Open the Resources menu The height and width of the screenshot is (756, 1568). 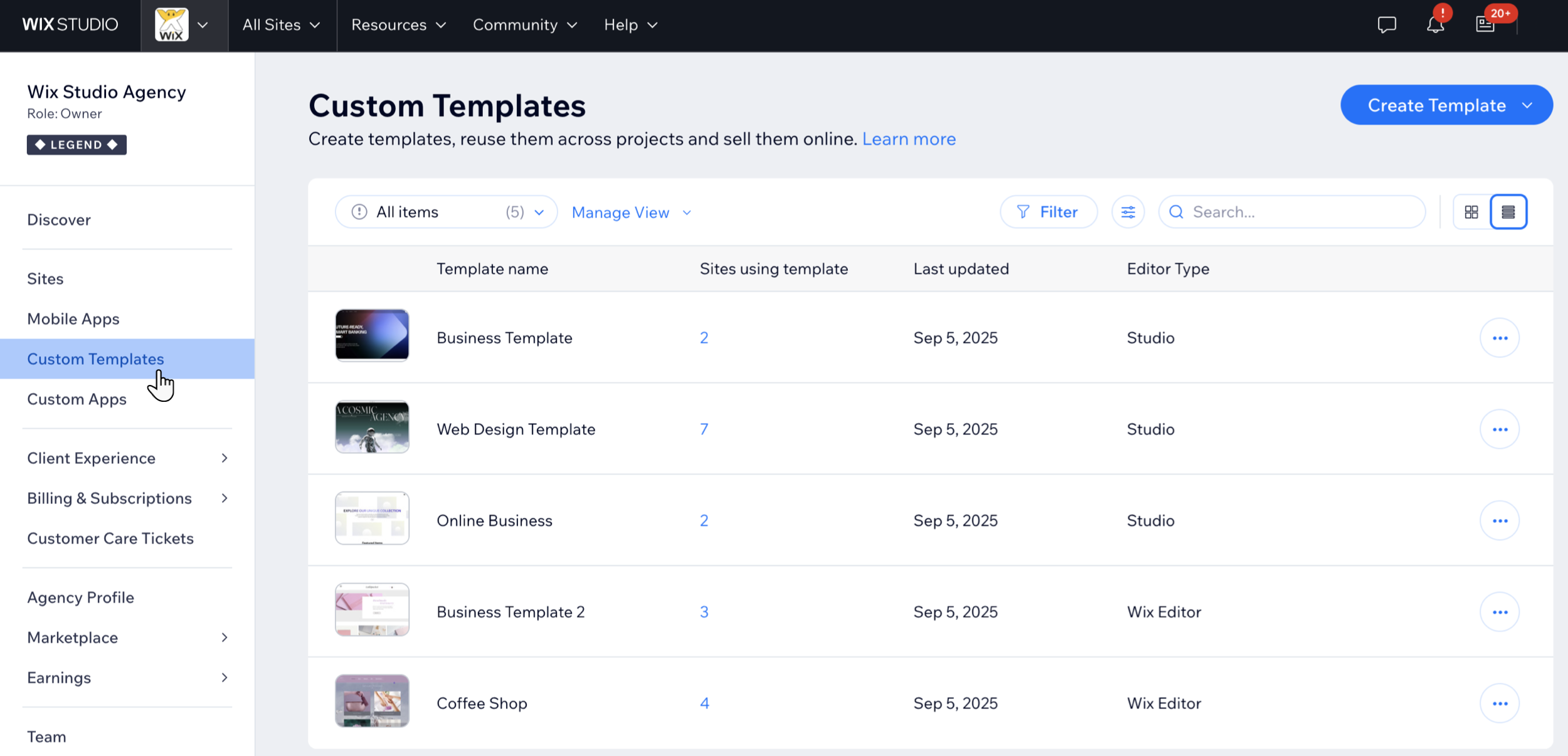coord(398,25)
